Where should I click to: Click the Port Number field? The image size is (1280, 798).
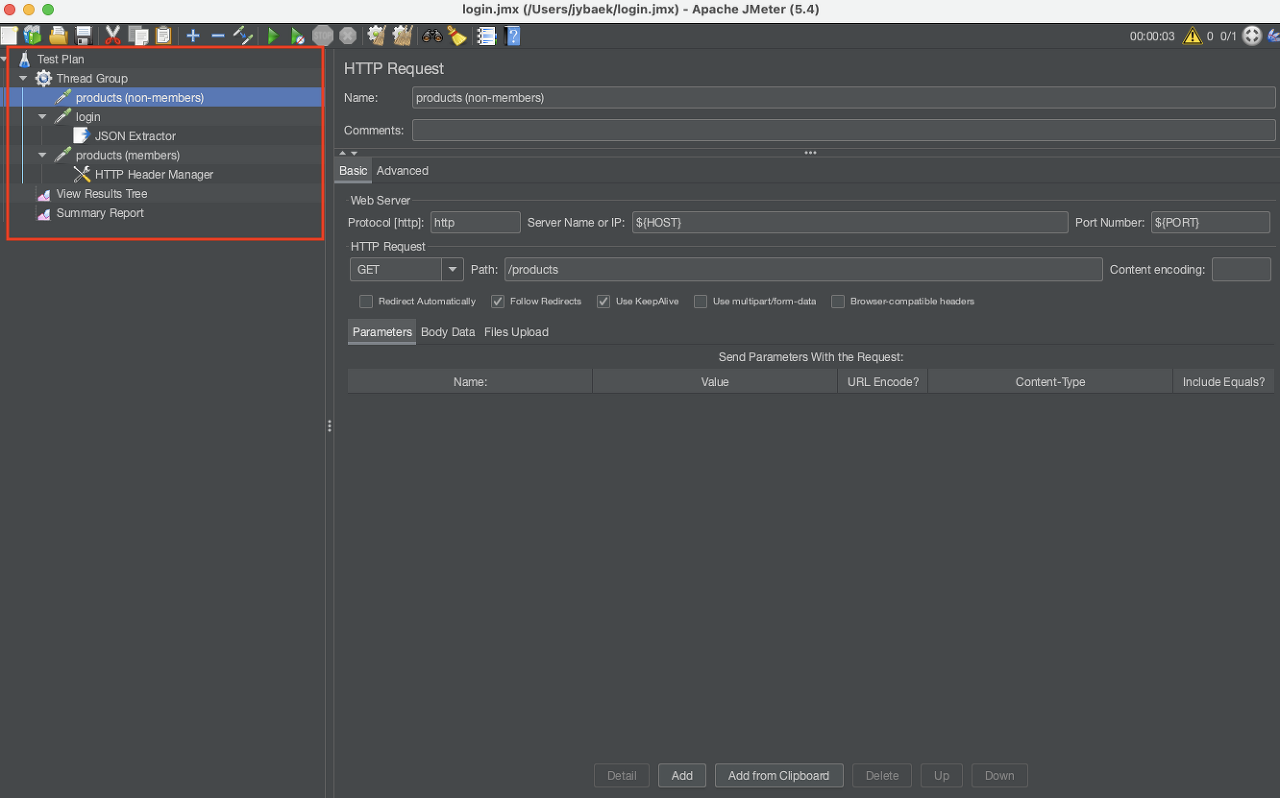tap(1210, 222)
